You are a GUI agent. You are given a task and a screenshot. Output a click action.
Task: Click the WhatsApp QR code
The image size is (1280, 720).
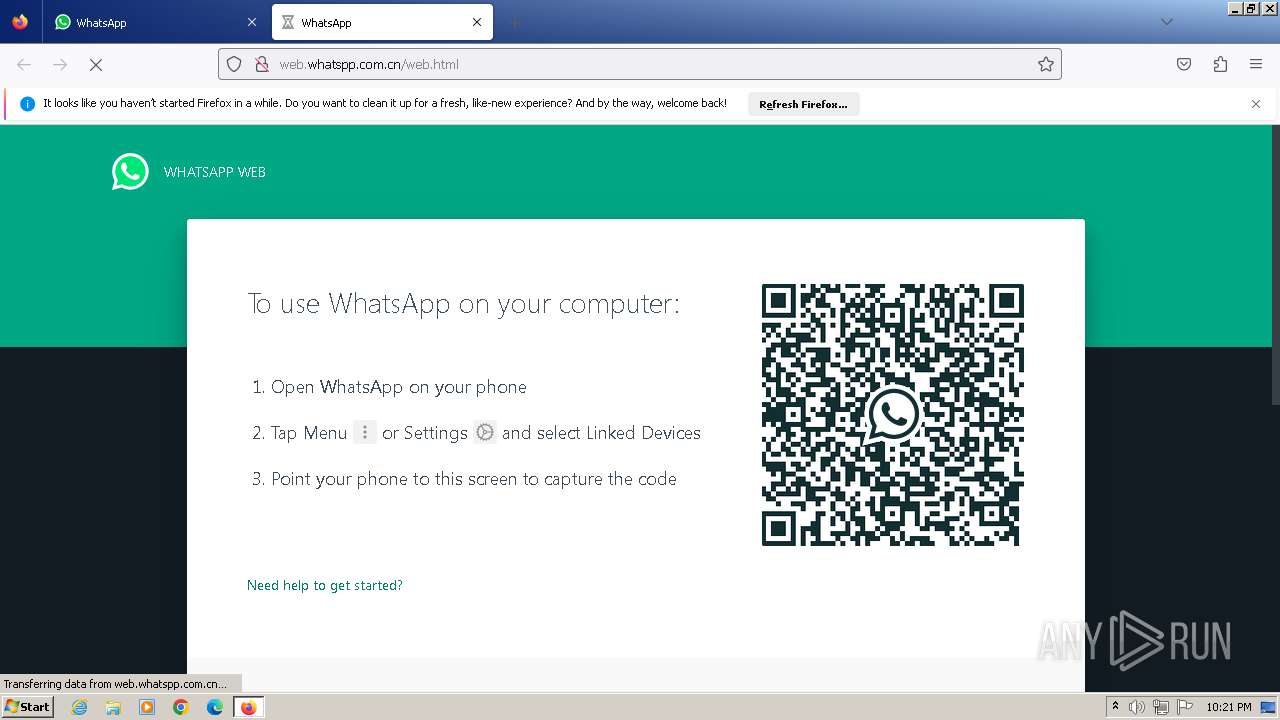892,414
